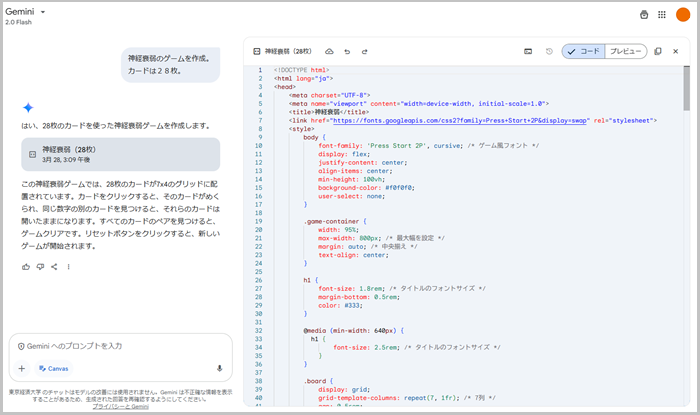Screen dimensions: 700x415
Task: Focus the Gemini prompt input field
Action: coord(121,346)
